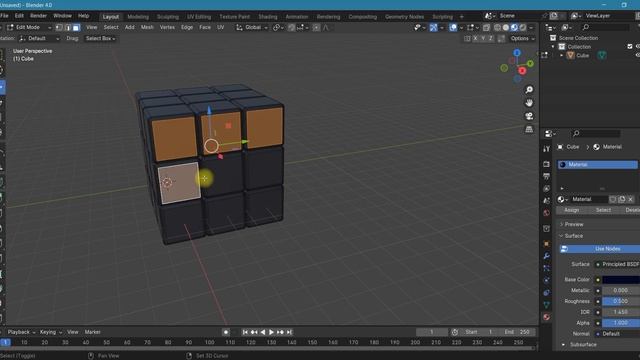The width and height of the screenshot is (640, 360).
Task: Open the Object properties tab
Action: coord(546,244)
